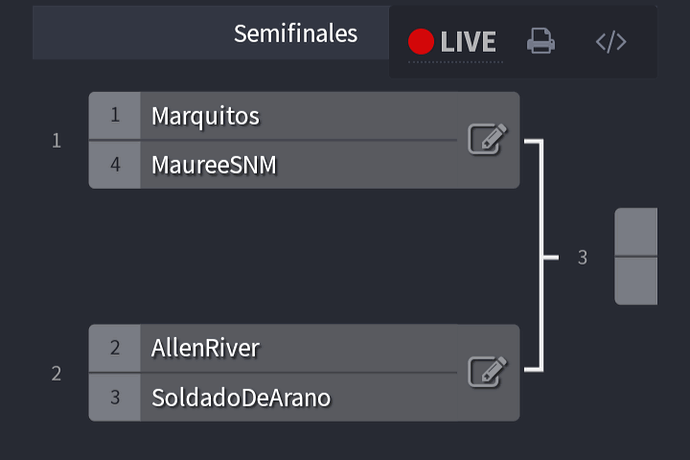Select match number 1 label
The height and width of the screenshot is (460, 690).
[x=56, y=141]
